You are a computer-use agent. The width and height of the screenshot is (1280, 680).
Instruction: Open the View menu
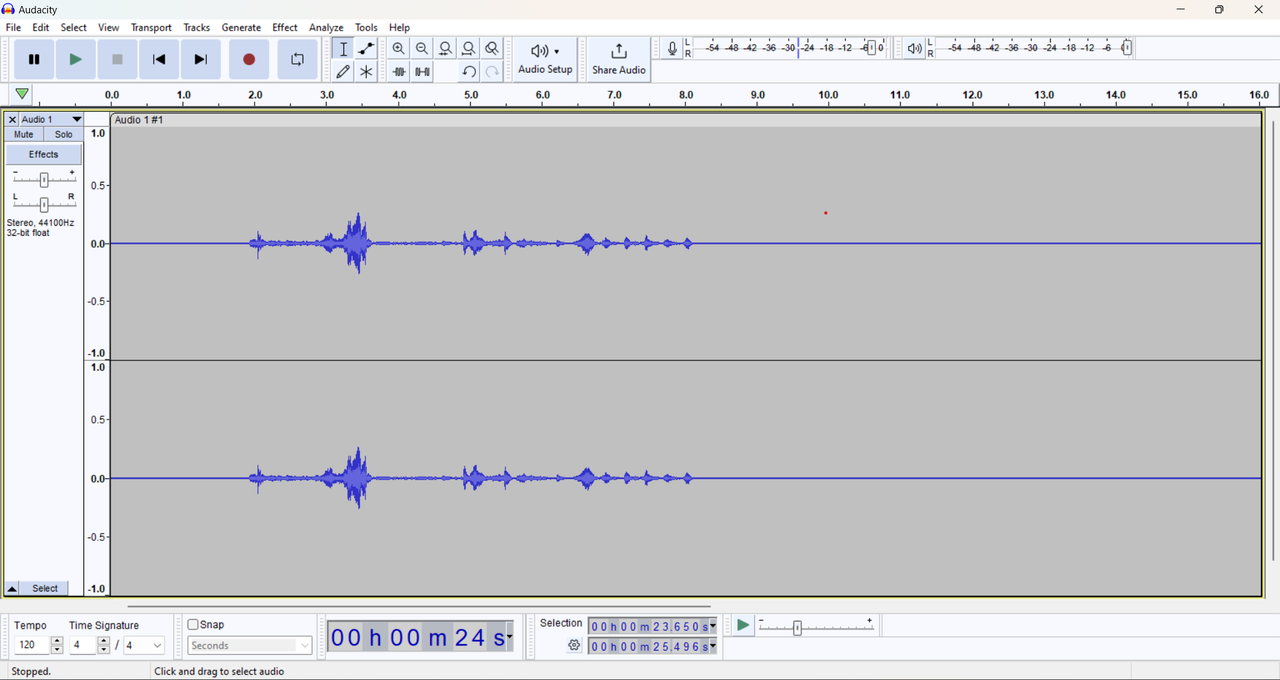click(109, 28)
